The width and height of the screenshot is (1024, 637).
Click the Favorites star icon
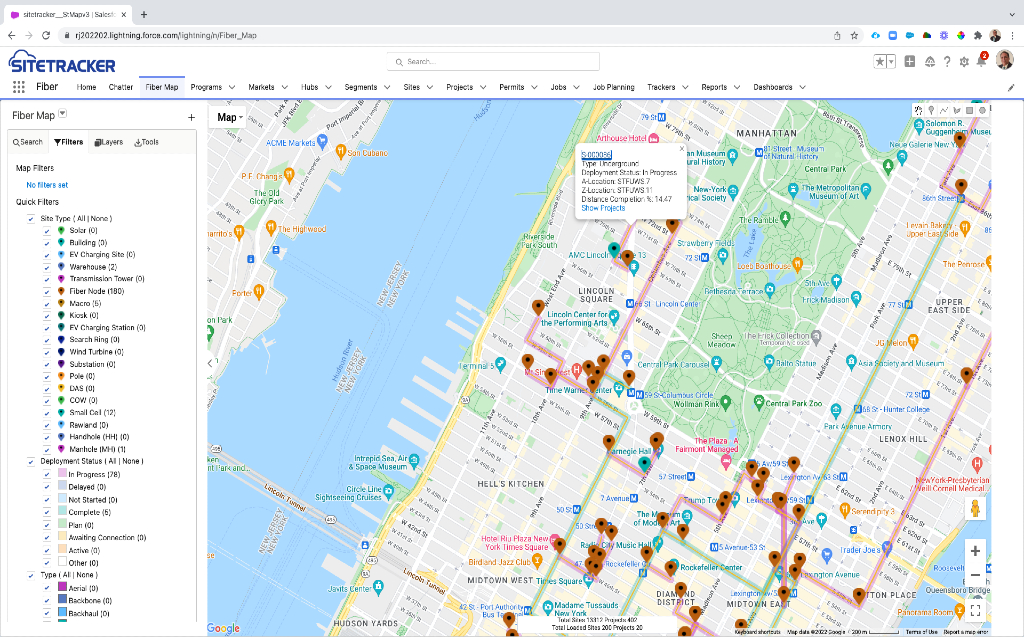(x=880, y=61)
